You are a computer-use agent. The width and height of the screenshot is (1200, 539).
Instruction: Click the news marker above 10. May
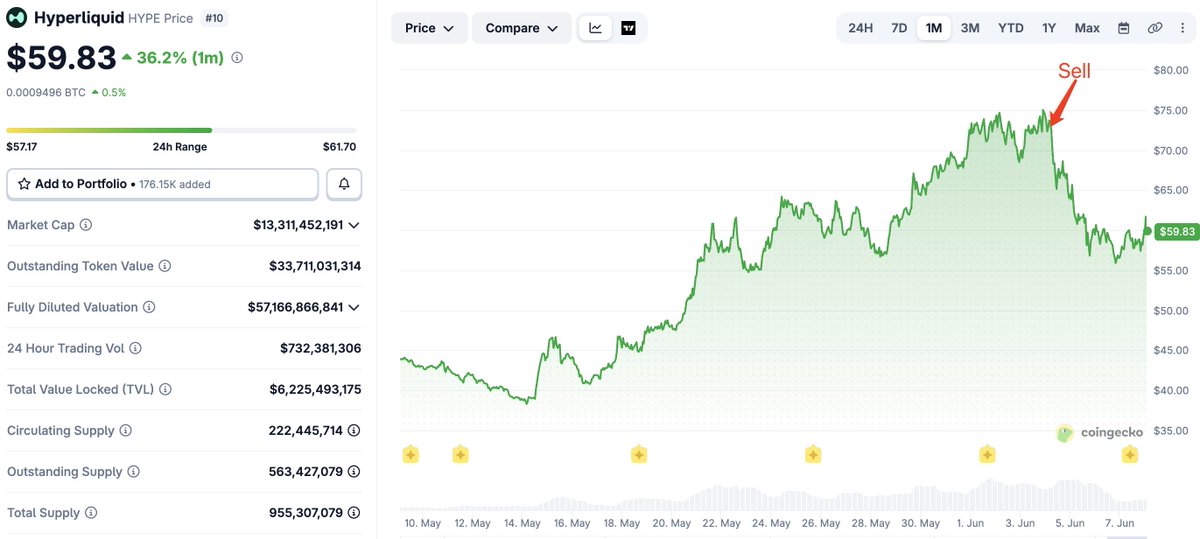click(x=410, y=455)
